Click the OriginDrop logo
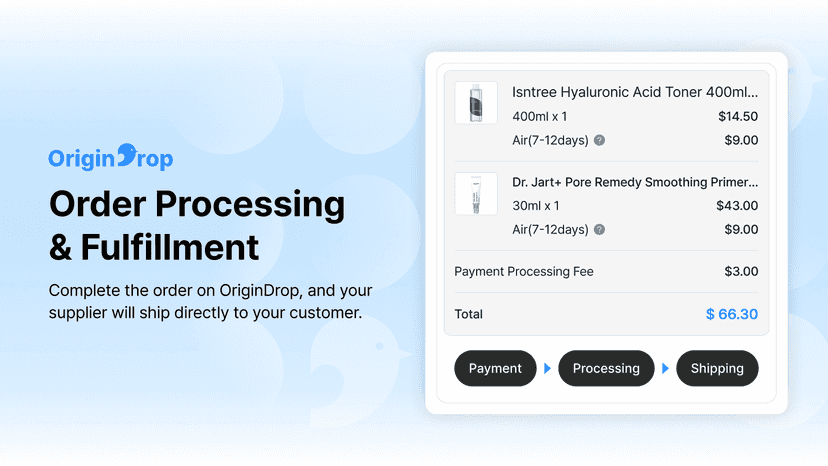This screenshot has width=828, height=466. [x=110, y=157]
